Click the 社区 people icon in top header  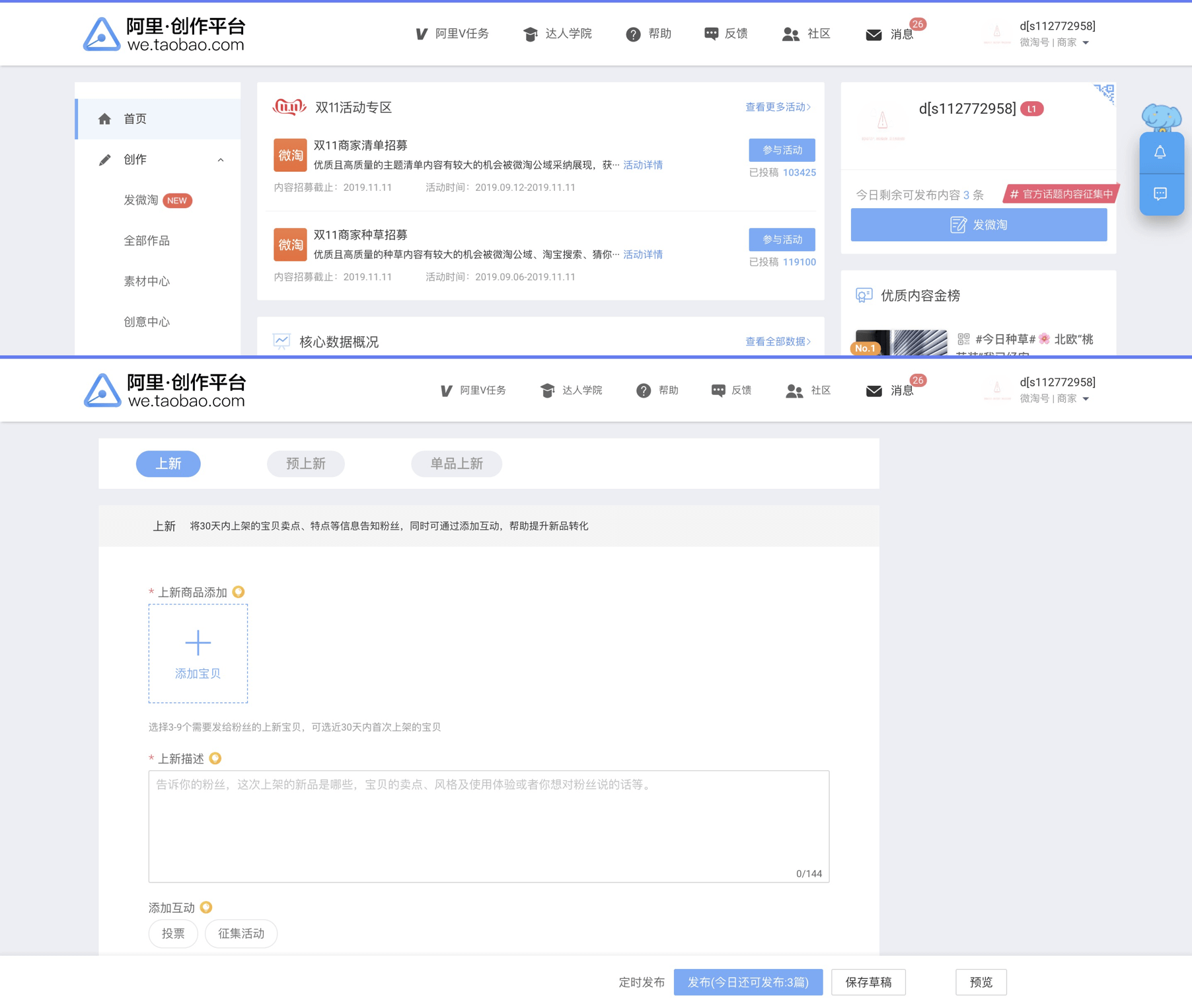pos(790,34)
